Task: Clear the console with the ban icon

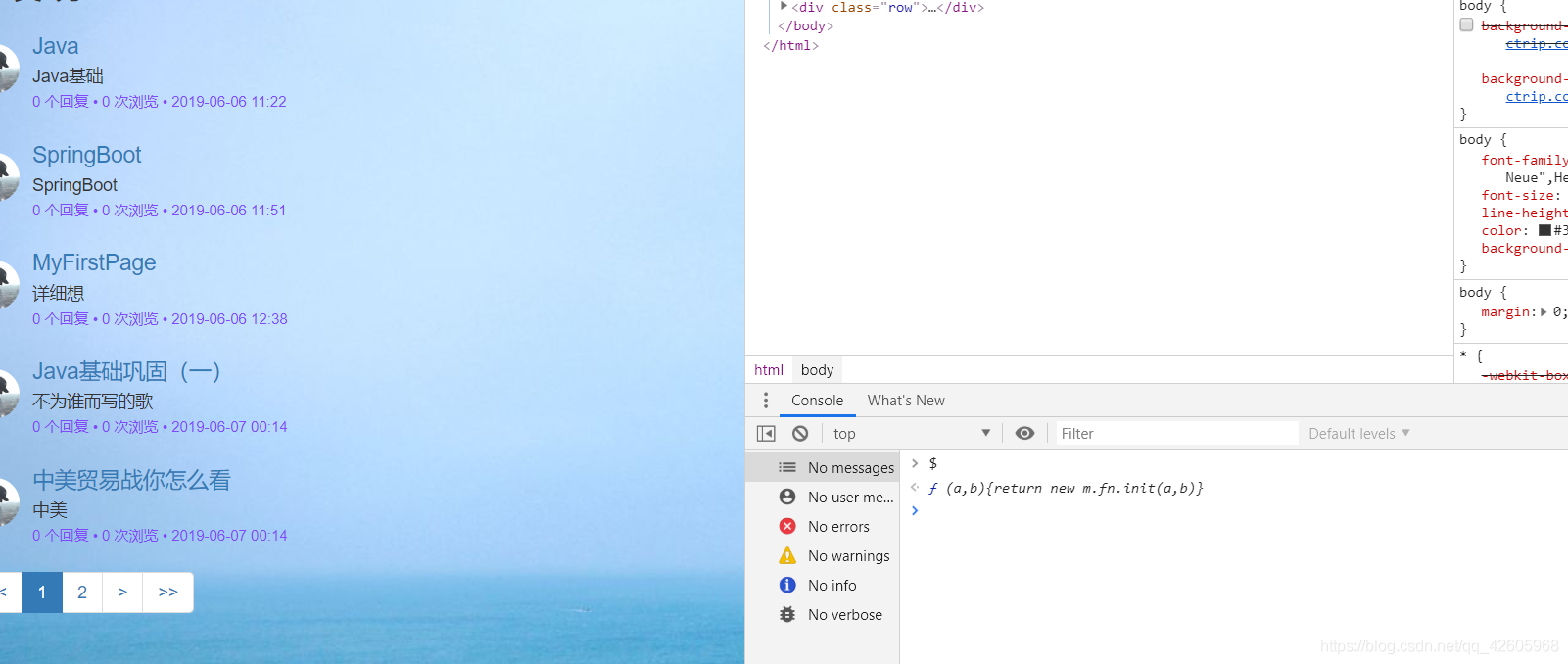Action: point(800,434)
